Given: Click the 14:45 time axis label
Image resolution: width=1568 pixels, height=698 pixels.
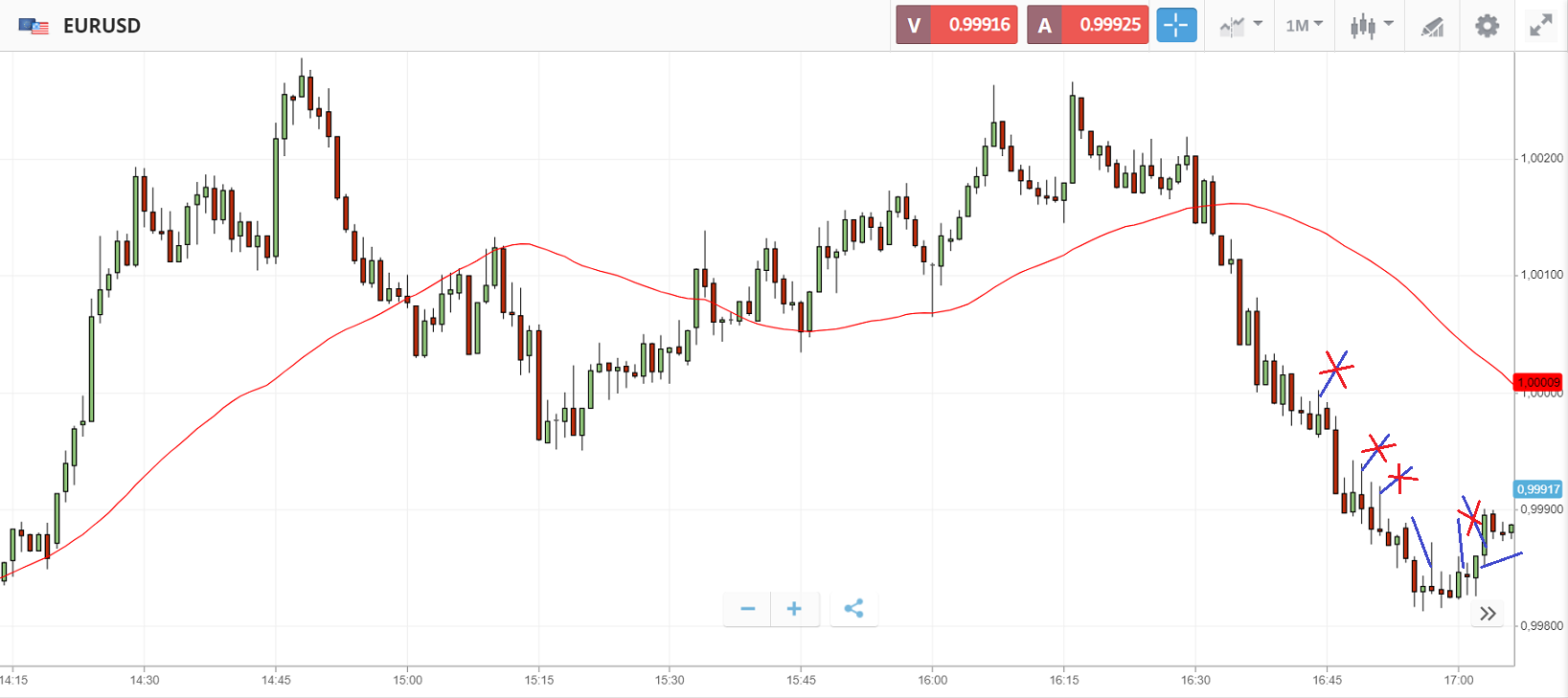Looking at the screenshot, I should click(276, 680).
